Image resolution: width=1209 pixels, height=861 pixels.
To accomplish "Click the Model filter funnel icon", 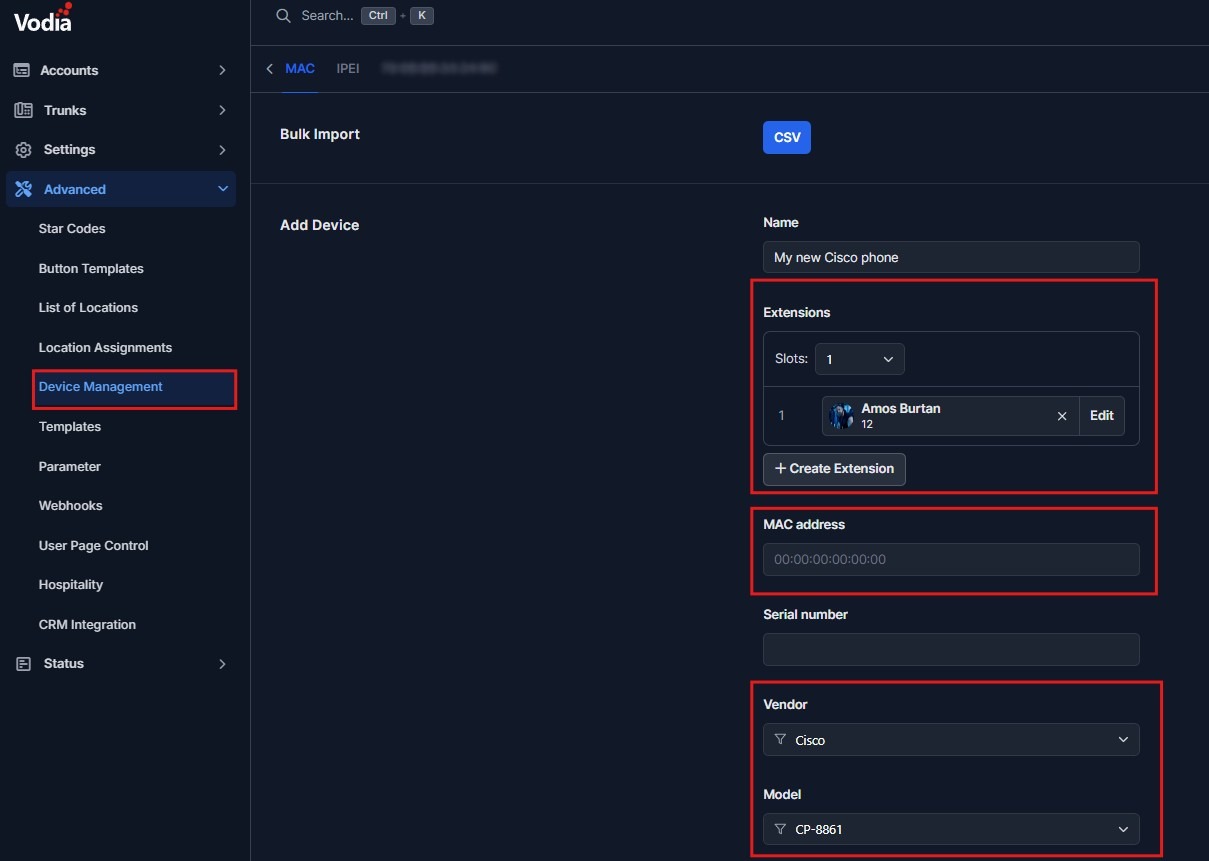I will click(x=780, y=829).
